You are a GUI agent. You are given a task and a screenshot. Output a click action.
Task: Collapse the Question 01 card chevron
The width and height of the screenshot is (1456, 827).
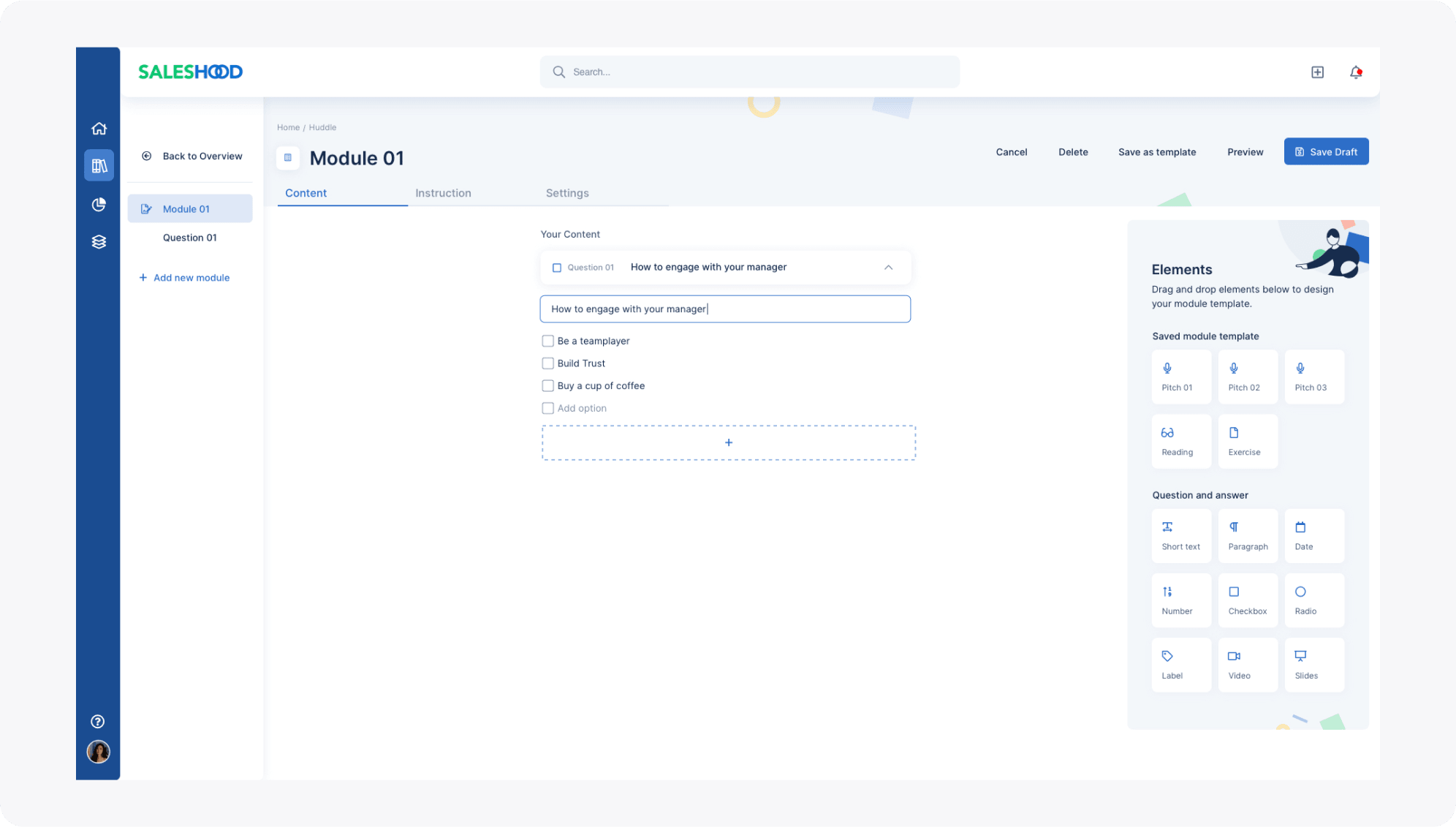coord(888,268)
